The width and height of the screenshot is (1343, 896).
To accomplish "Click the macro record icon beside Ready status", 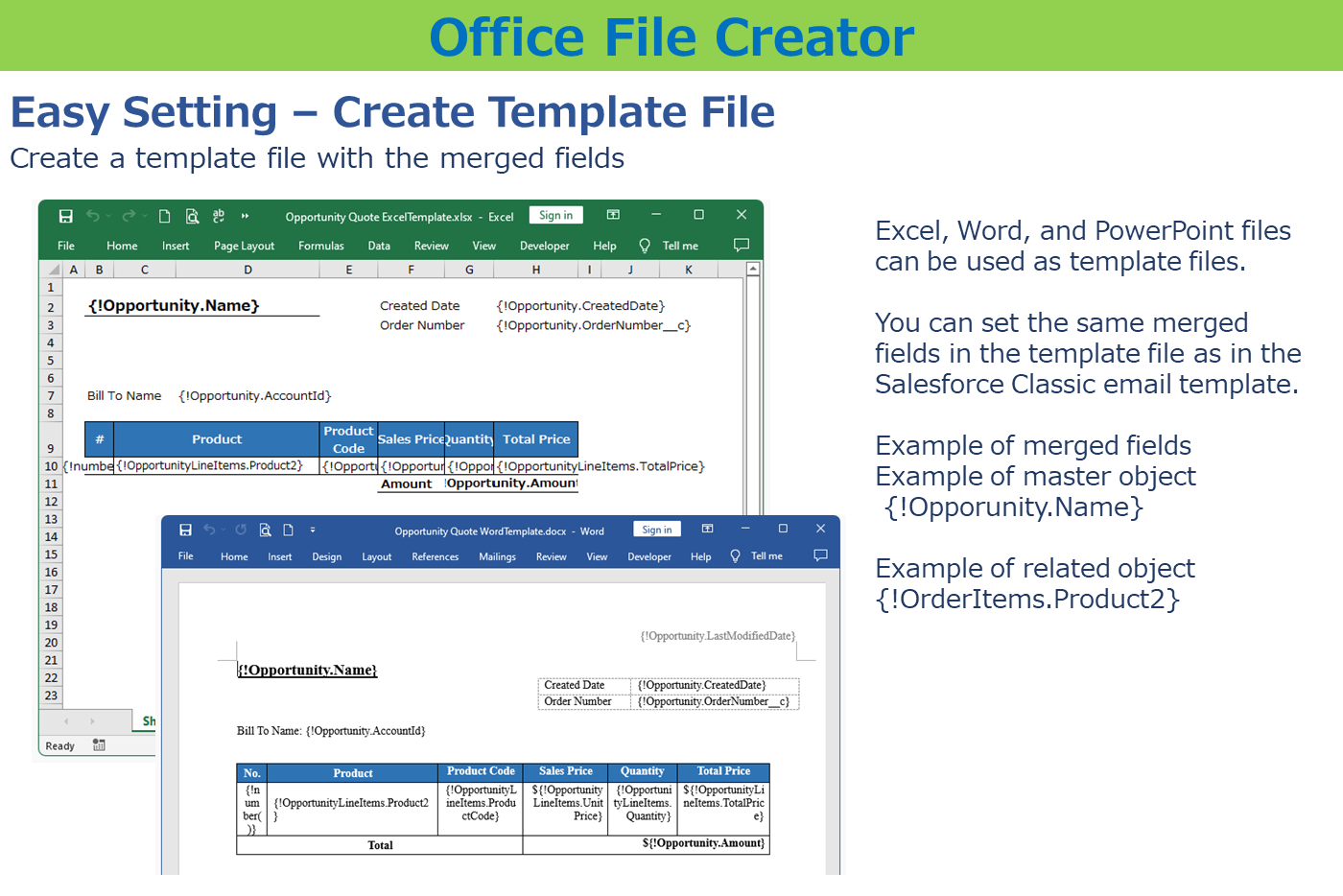I will point(98,744).
